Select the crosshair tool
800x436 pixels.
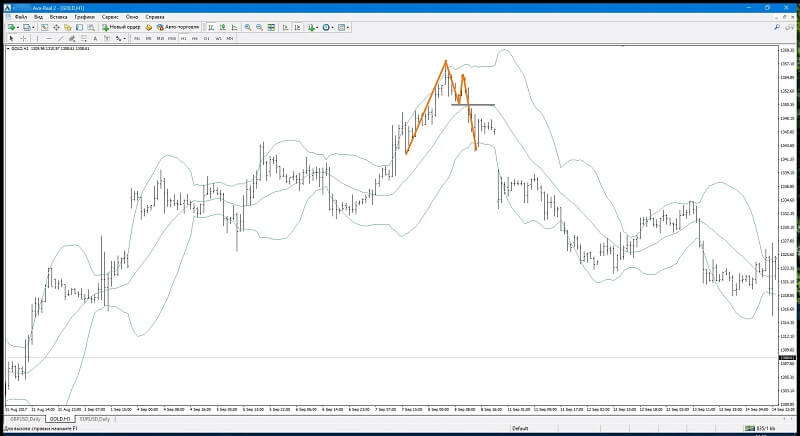coord(23,38)
